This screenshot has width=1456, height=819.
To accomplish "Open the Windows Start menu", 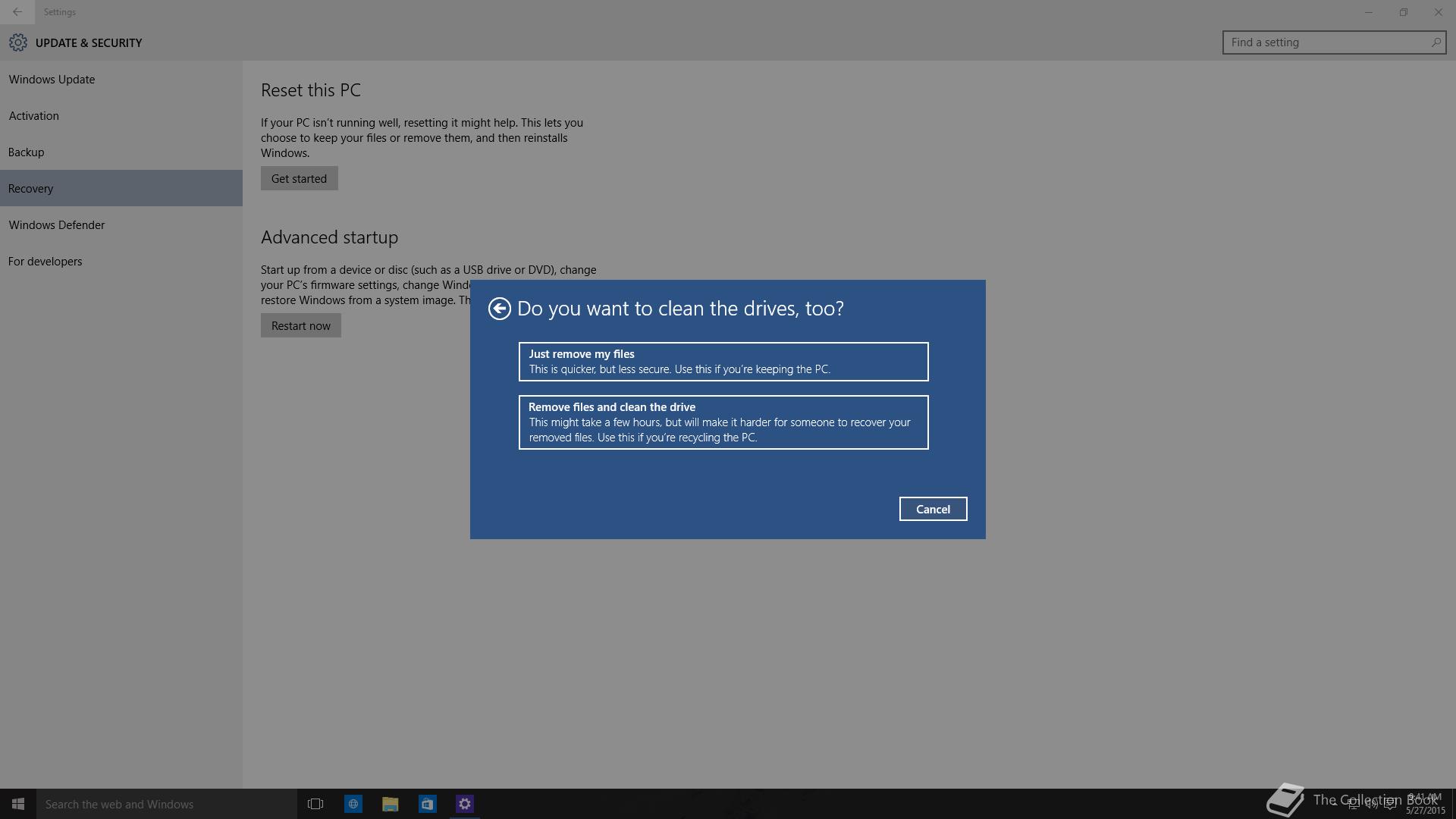I will coord(18,804).
